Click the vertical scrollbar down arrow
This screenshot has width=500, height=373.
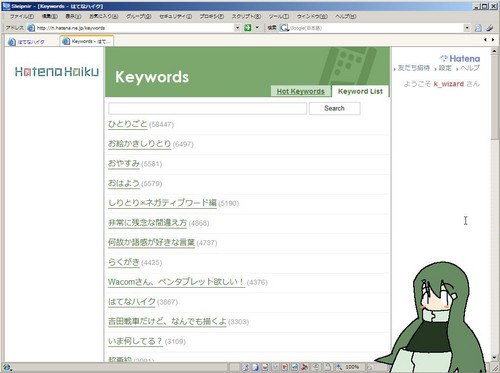[x=494, y=358]
